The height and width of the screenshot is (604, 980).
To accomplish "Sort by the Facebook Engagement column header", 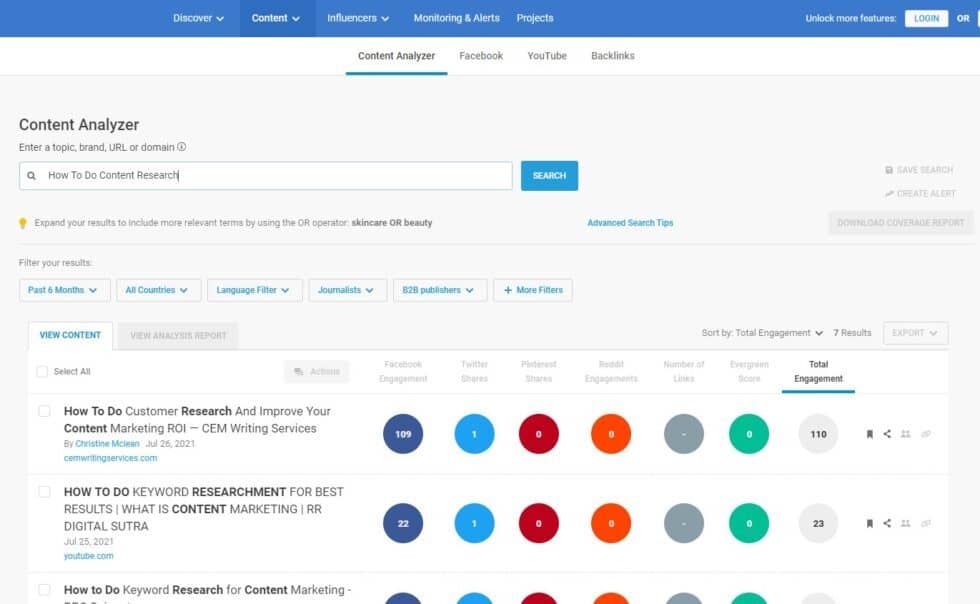I will (403, 371).
